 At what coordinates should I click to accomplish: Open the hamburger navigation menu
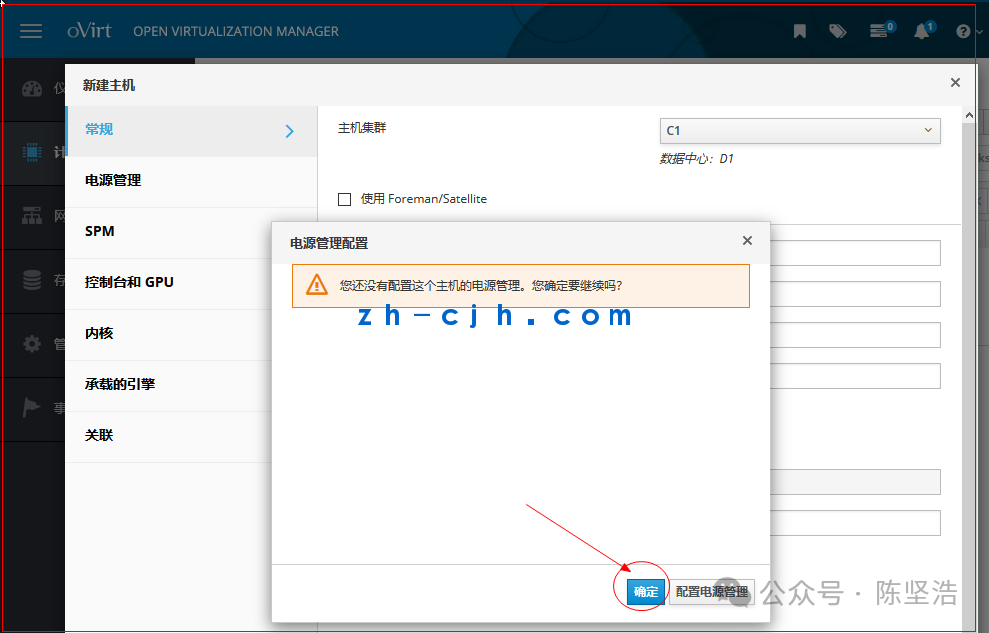[30, 31]
